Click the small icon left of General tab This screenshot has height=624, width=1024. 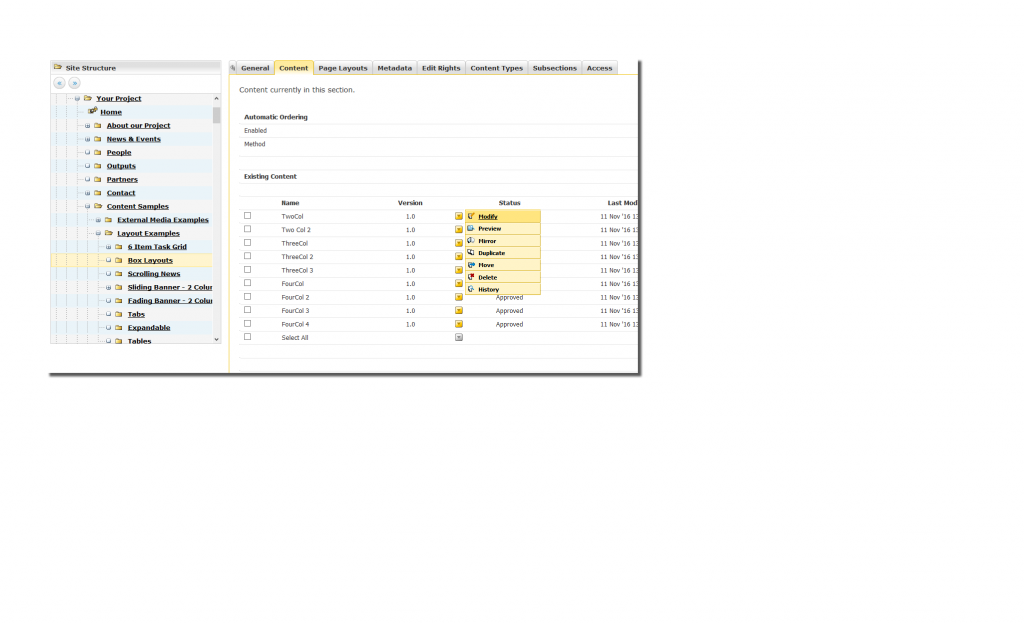(233, 68)
